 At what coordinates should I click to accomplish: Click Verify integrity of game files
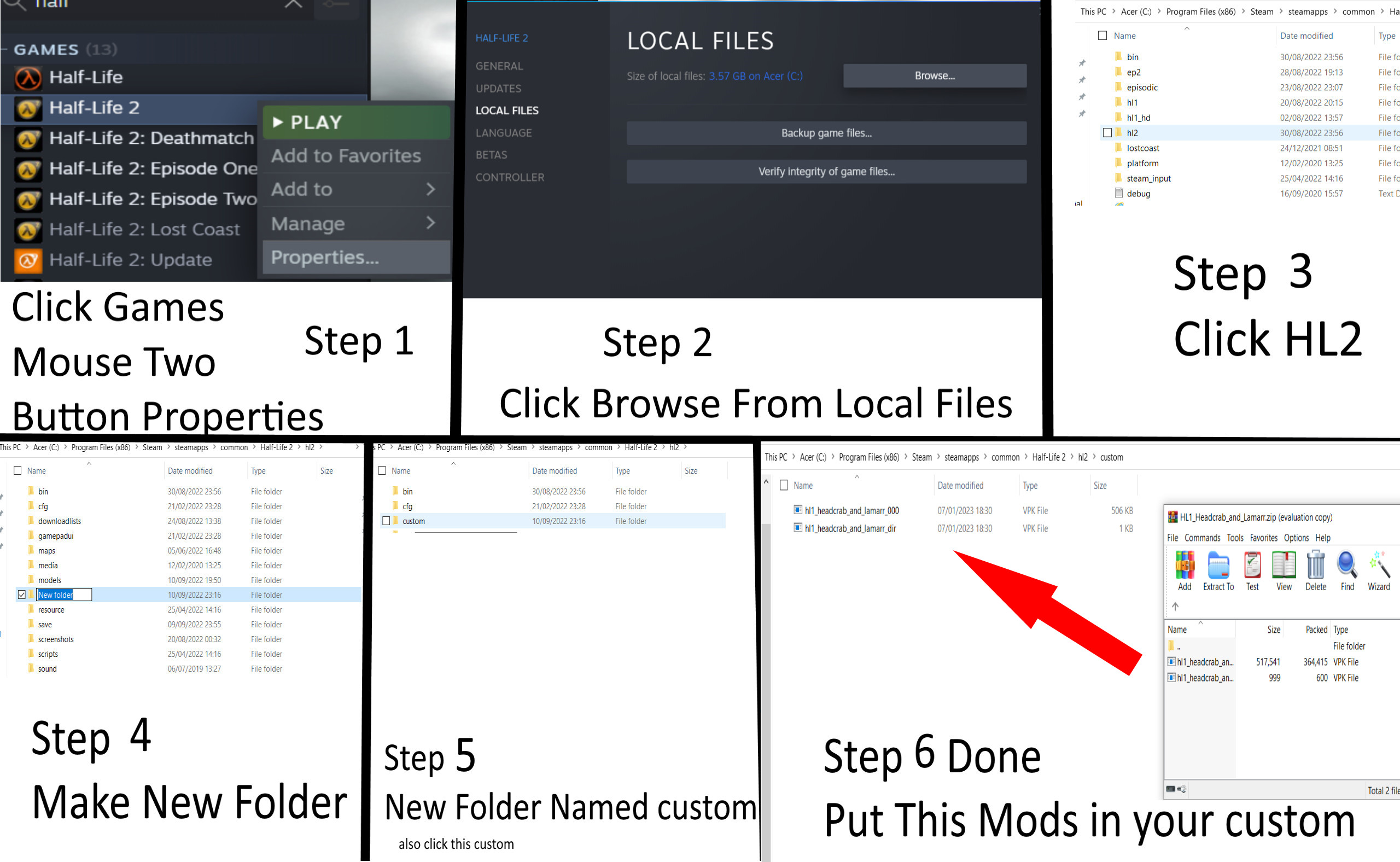tap(826, 172)
